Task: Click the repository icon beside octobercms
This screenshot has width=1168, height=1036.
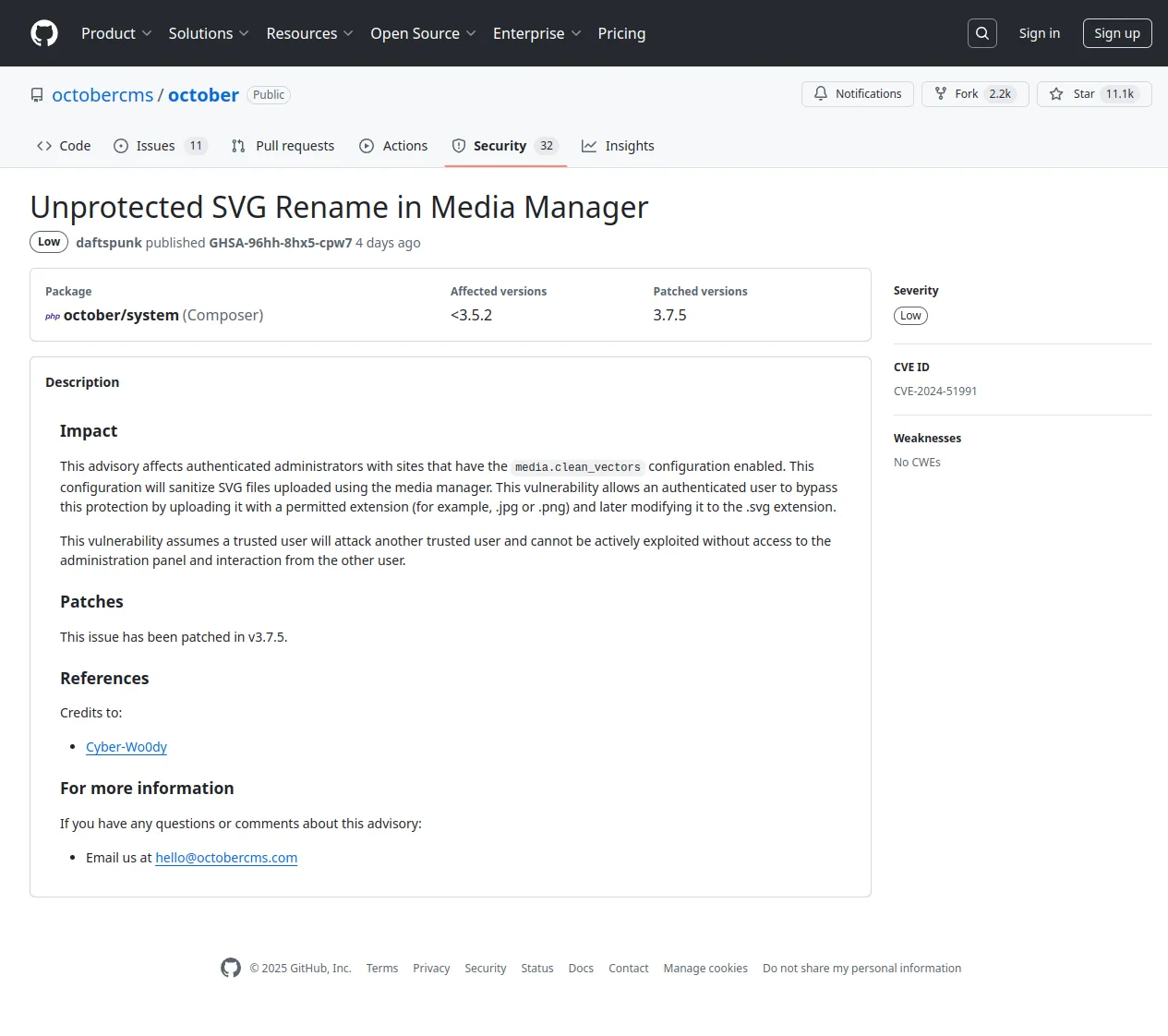Action: [x=37, y=95]
